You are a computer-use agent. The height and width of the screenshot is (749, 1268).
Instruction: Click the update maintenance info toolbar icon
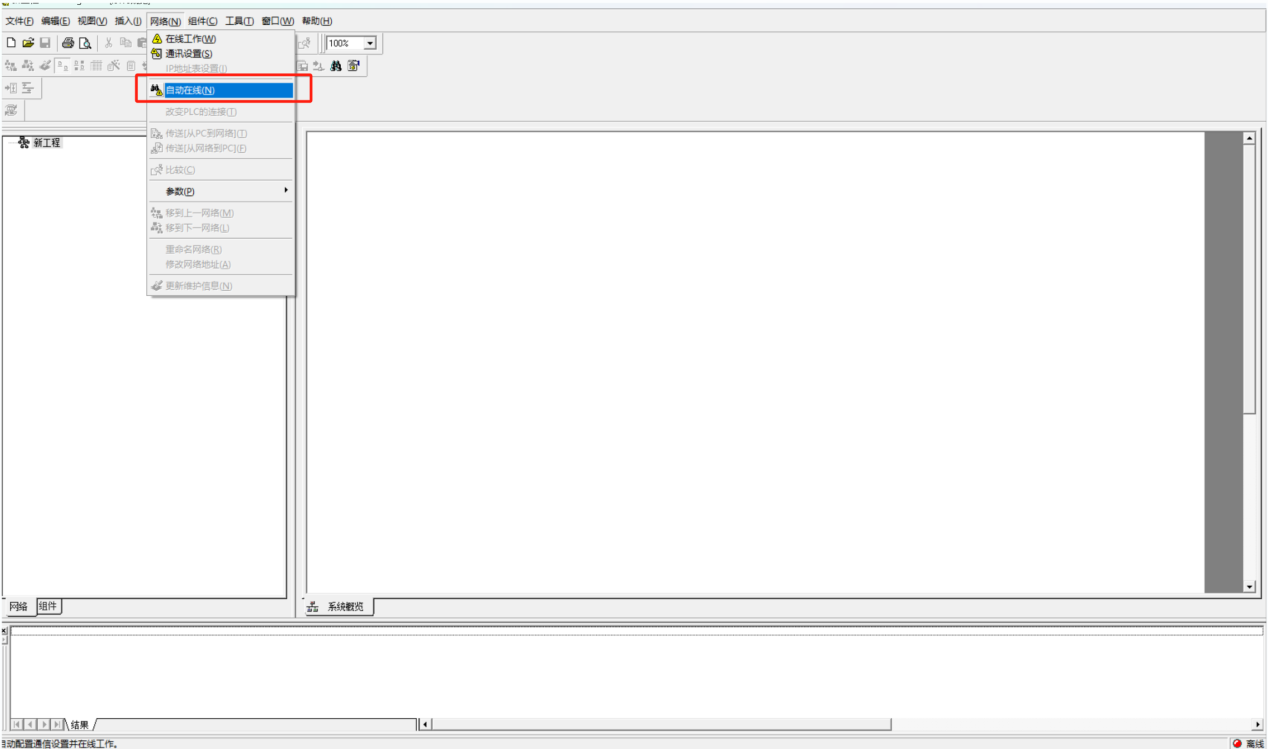(45, 66)
